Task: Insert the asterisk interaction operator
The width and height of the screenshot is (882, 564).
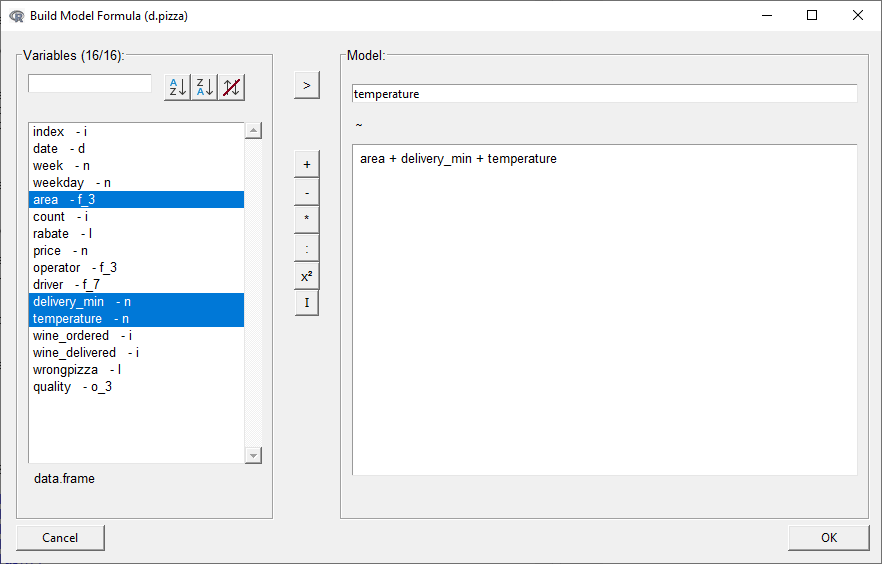Action: click(x=306, y=218)
